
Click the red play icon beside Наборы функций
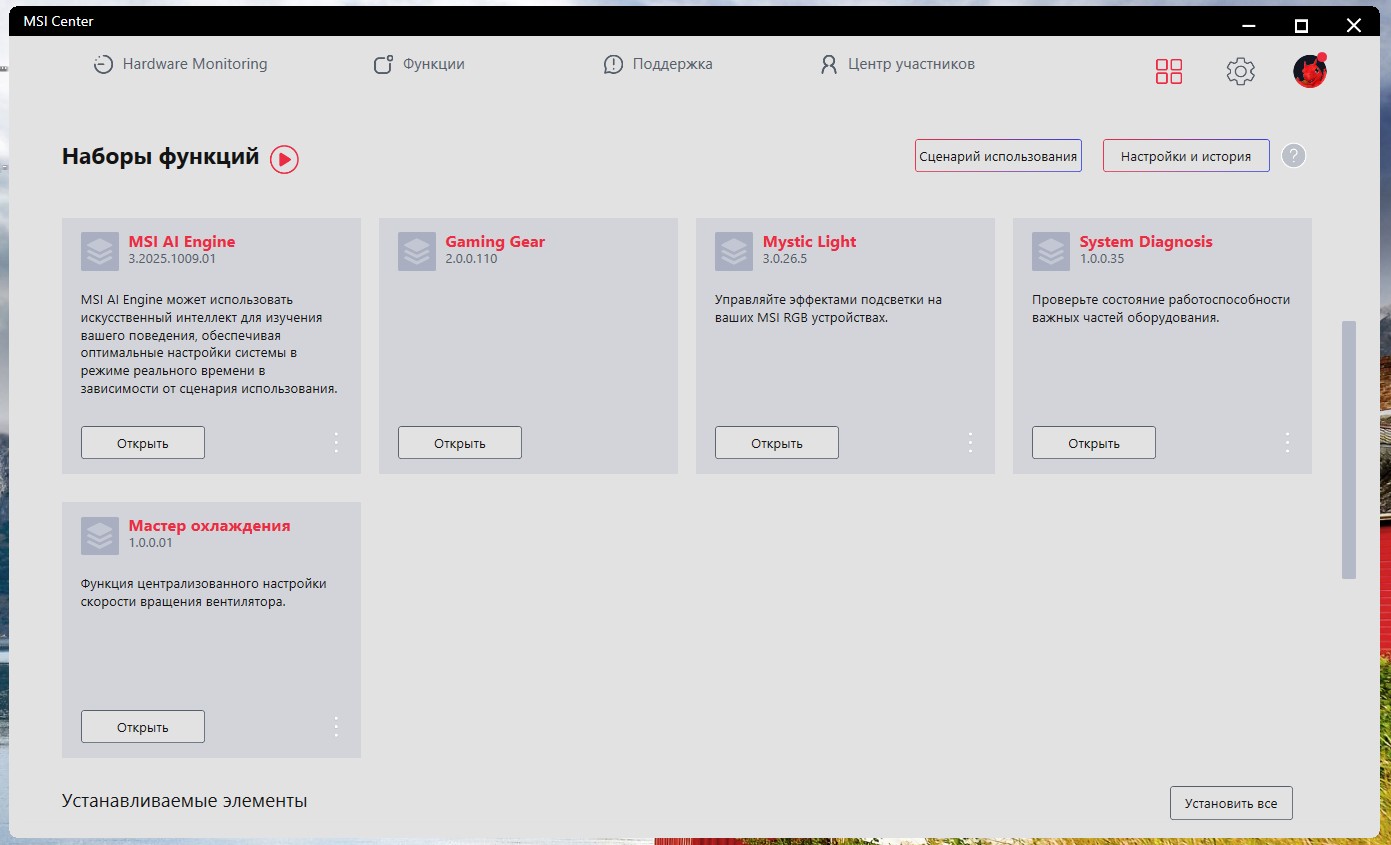284,159
